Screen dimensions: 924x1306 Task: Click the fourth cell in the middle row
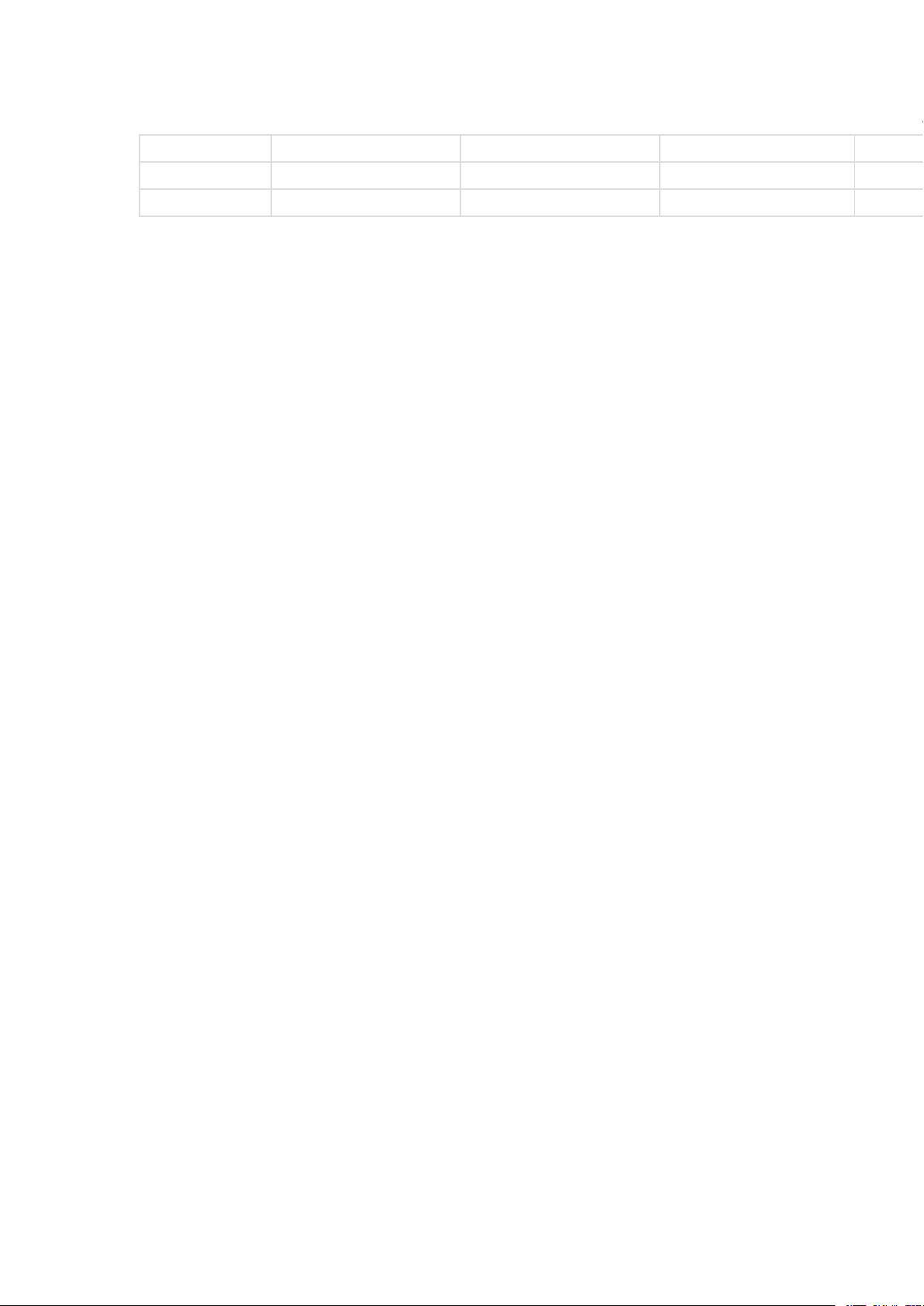tap(757, 175)
